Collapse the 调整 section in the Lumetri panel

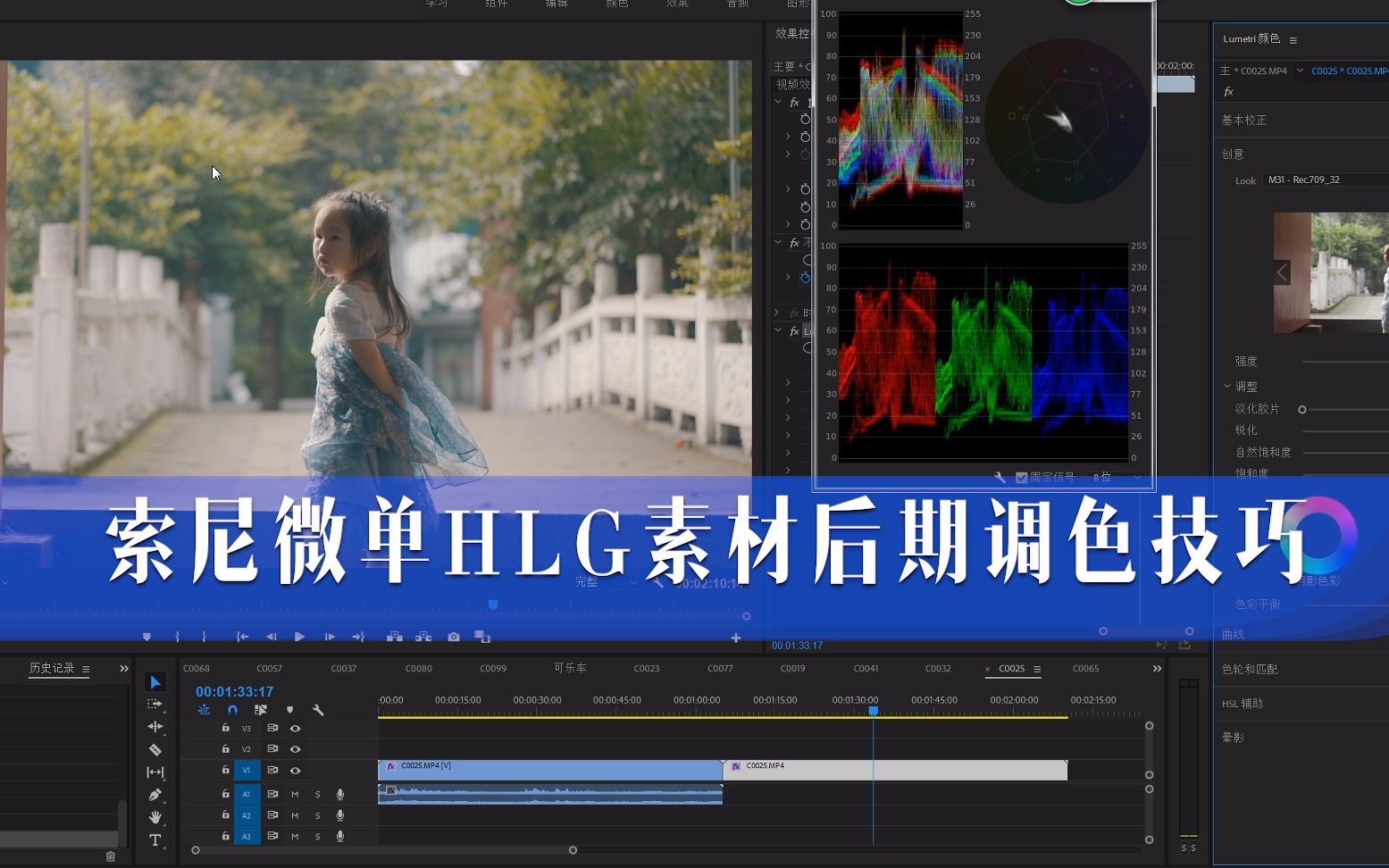pos(1229,386)
